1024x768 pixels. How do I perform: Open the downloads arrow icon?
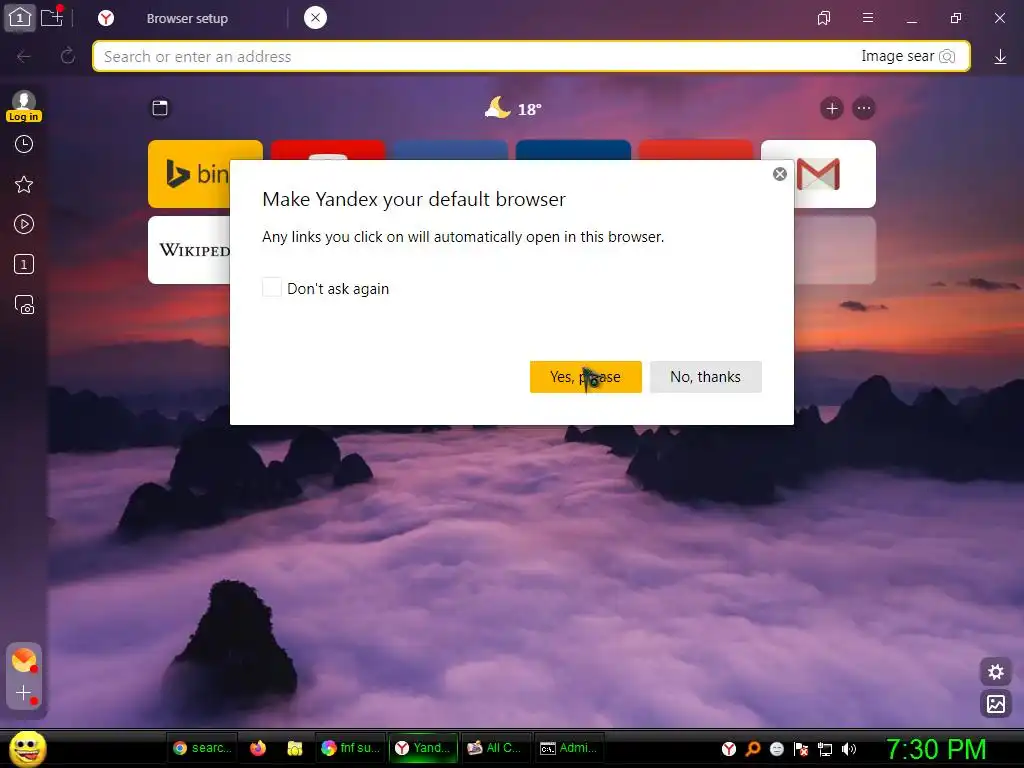click(1000, 57)
